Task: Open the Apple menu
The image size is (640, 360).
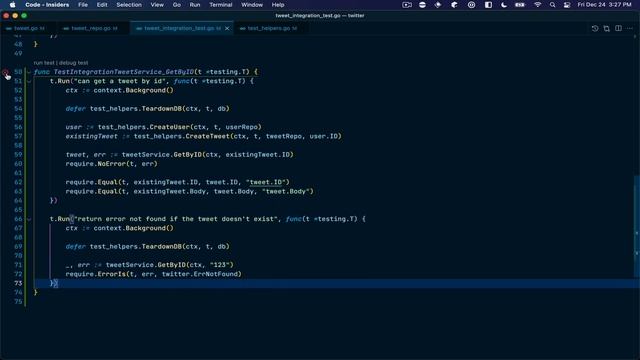Action: (12, 5)
